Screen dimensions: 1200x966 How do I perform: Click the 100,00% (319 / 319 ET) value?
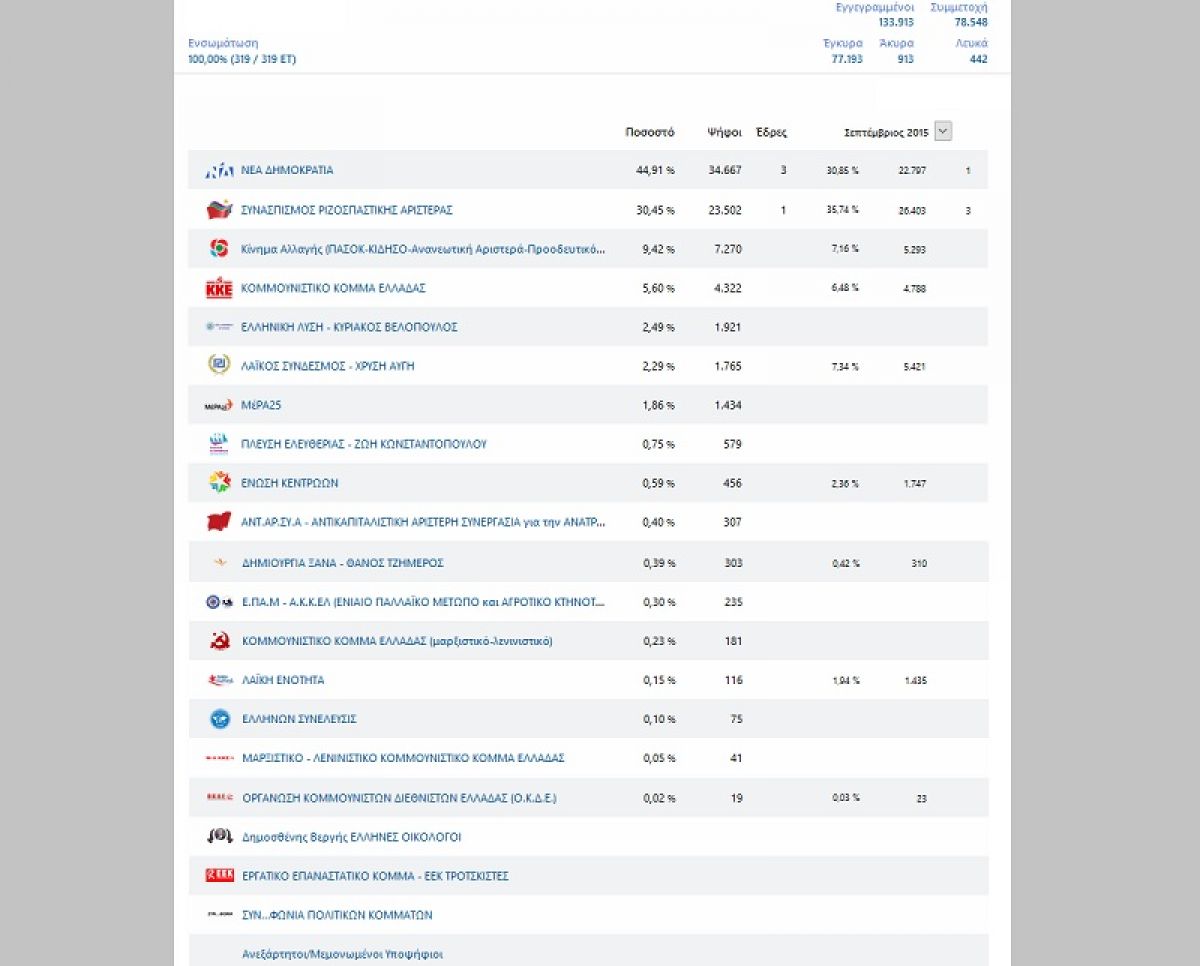click(x=242, y=59)
